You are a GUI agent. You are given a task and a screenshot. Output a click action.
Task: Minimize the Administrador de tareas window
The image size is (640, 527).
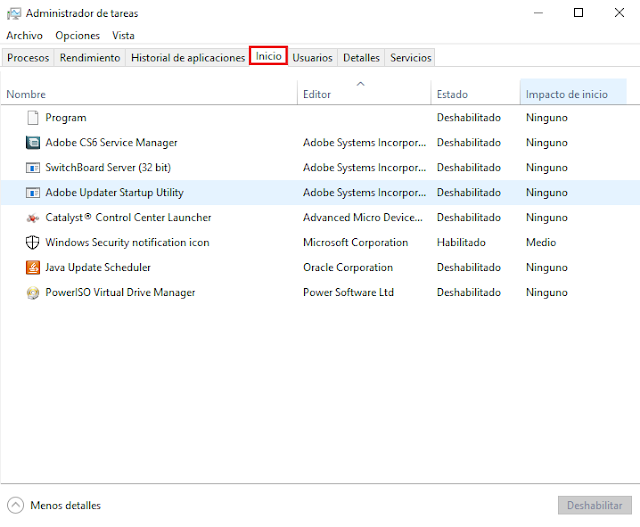point(538,13)
